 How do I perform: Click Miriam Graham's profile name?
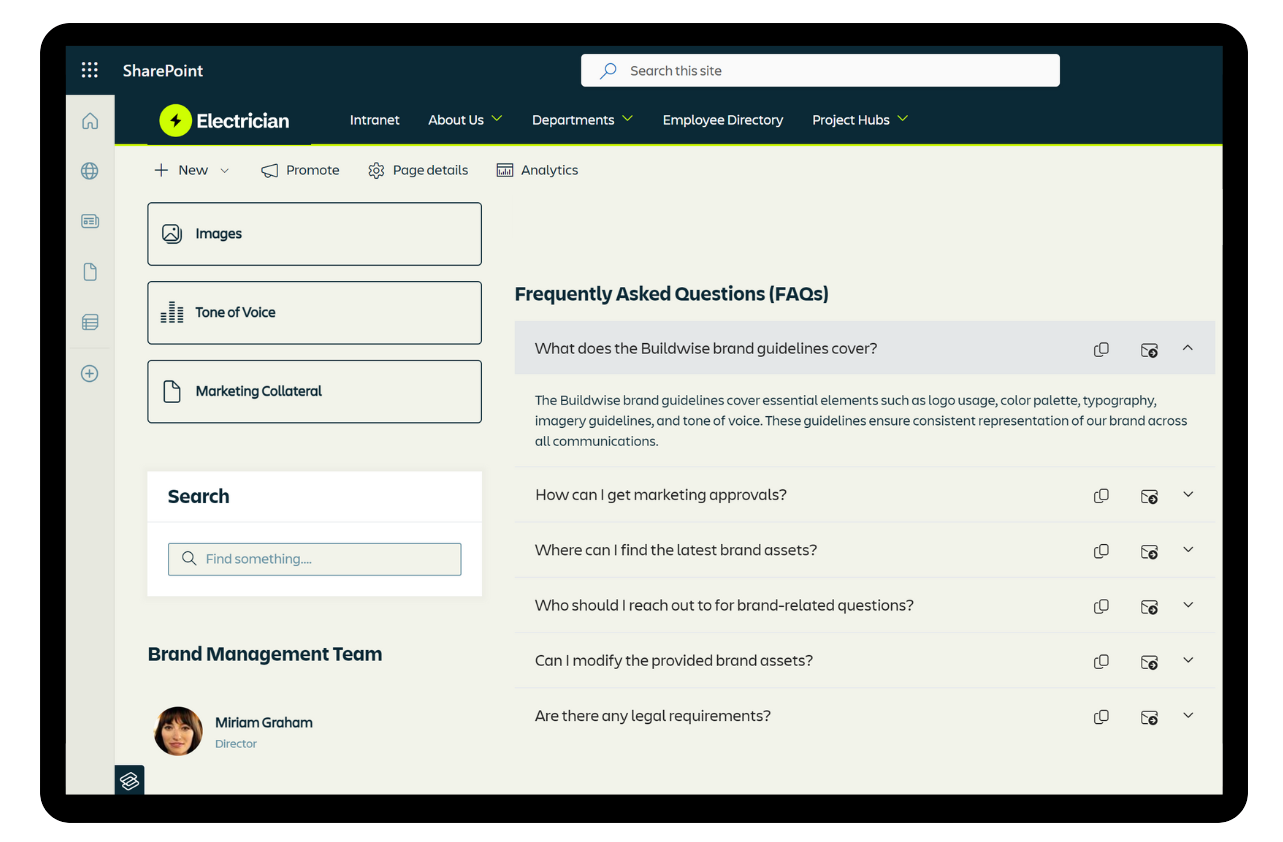pyautogui.click(x=264, y=722)
